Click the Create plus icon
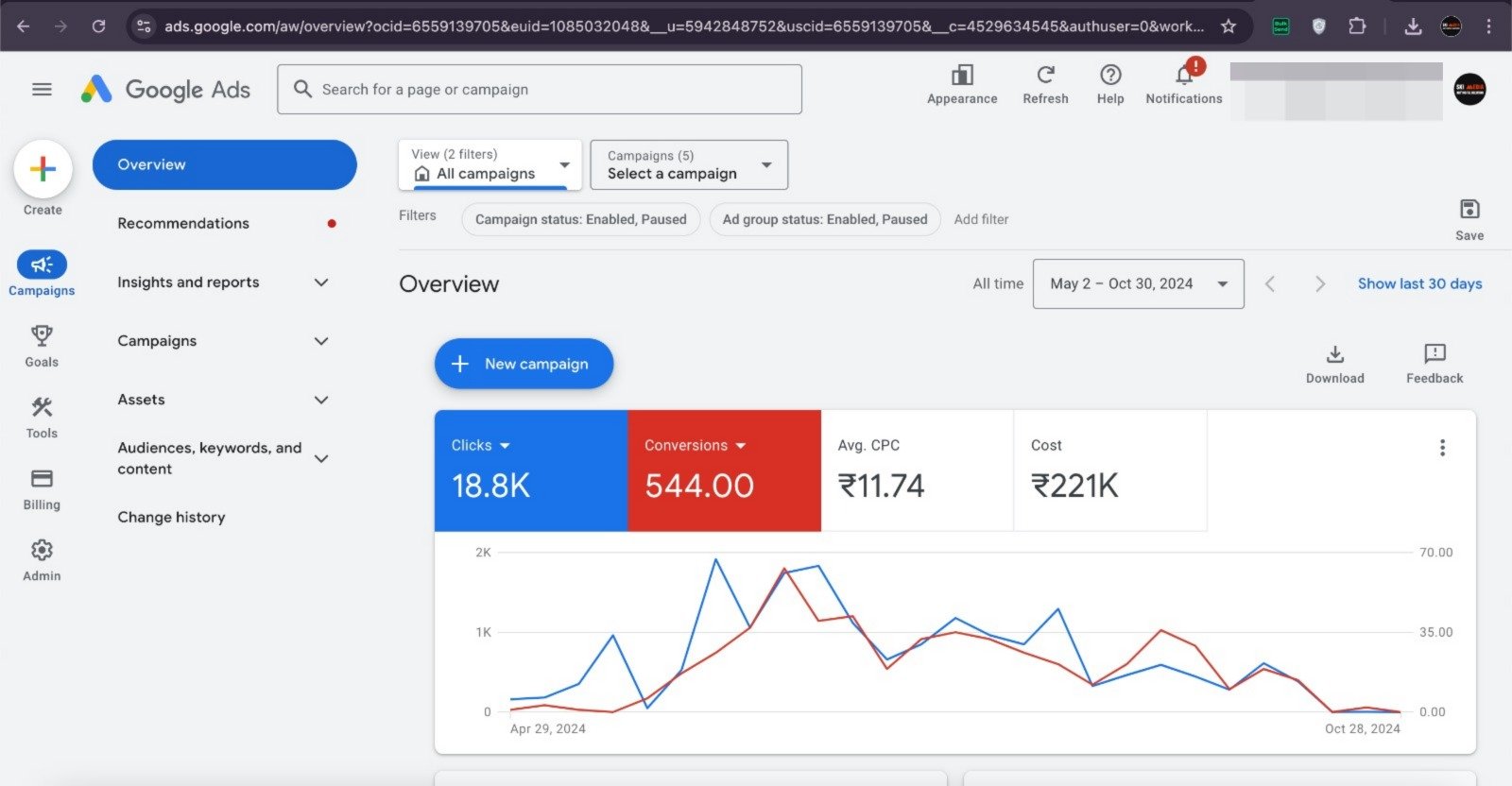The image size is (1512, 786). [43, 170]
